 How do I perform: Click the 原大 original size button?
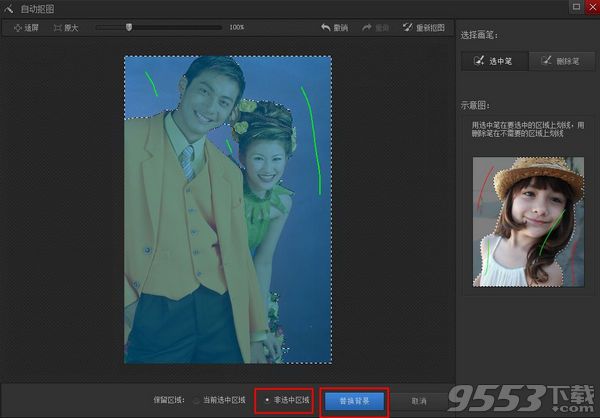(66, 28)
